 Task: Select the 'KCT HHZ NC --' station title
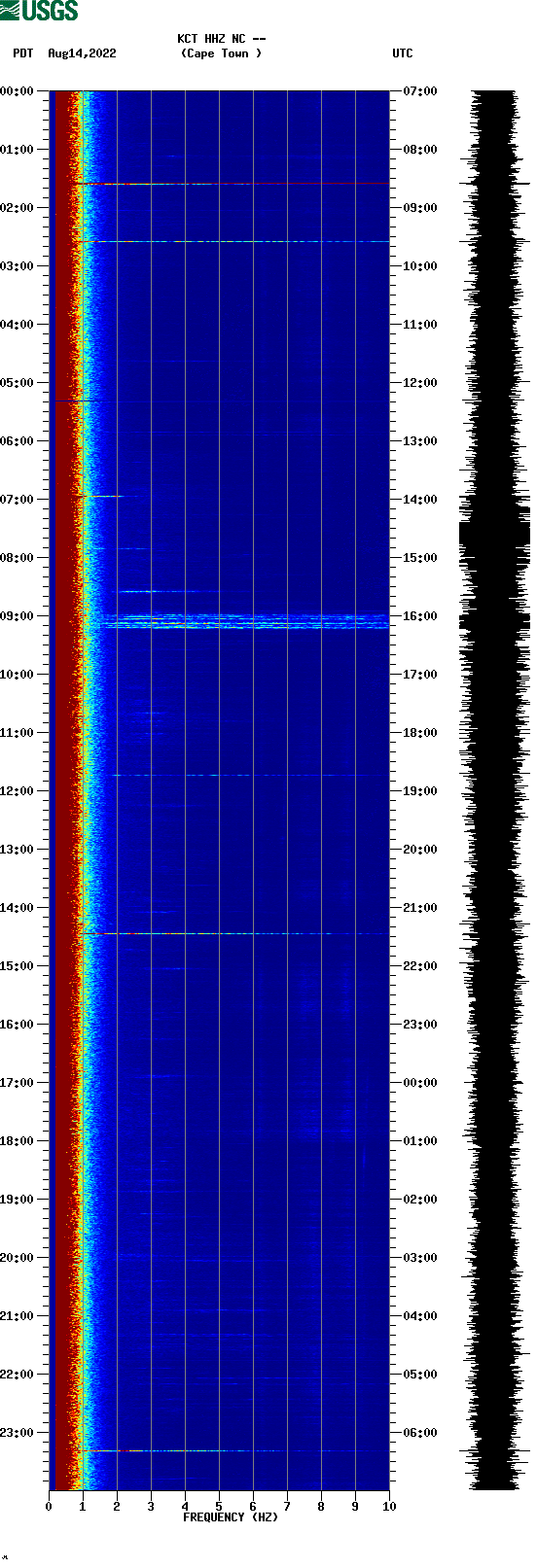coord(222,39)
